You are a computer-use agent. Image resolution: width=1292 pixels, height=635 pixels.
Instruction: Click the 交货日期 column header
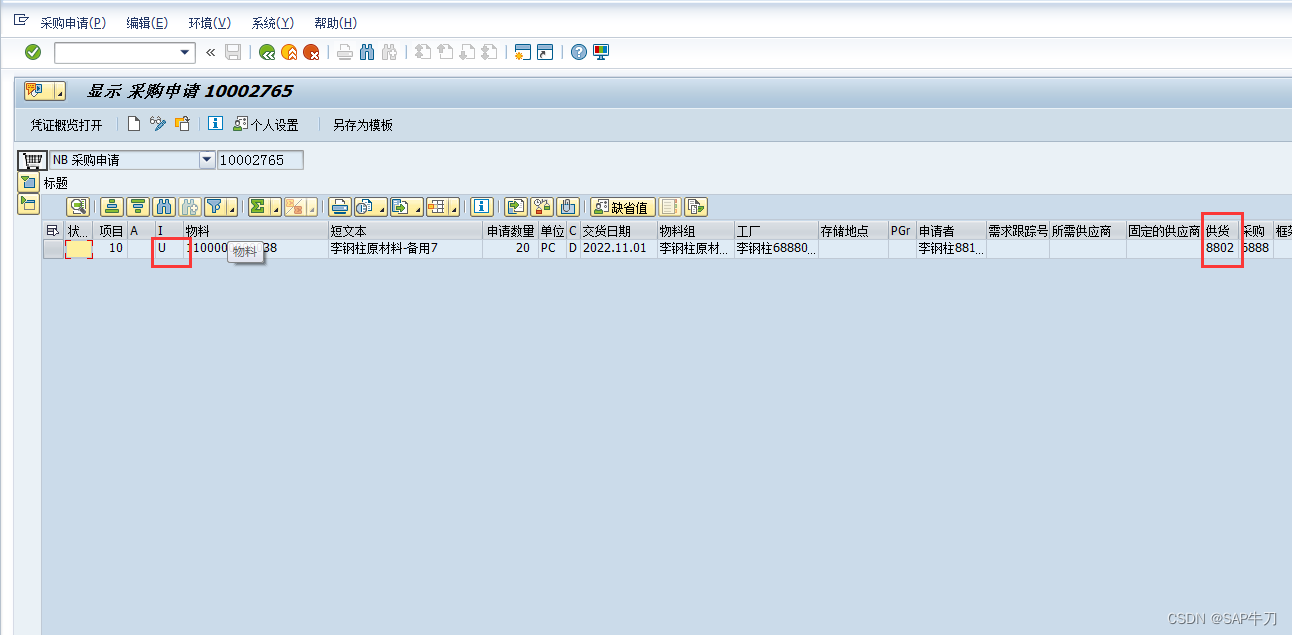coord(618,231)
